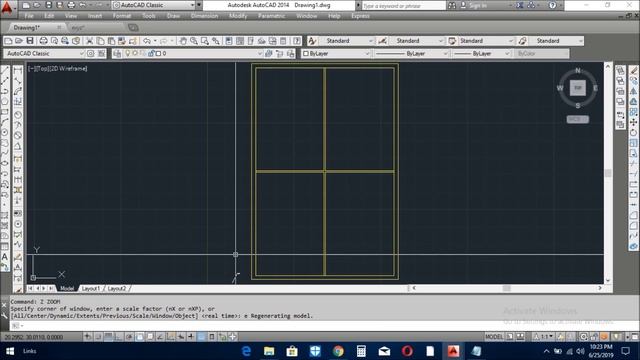Viewport: 640px width, 360px height.
Task: Open Google Chrome from the Windows taskbar
Action: click(338, 351)
